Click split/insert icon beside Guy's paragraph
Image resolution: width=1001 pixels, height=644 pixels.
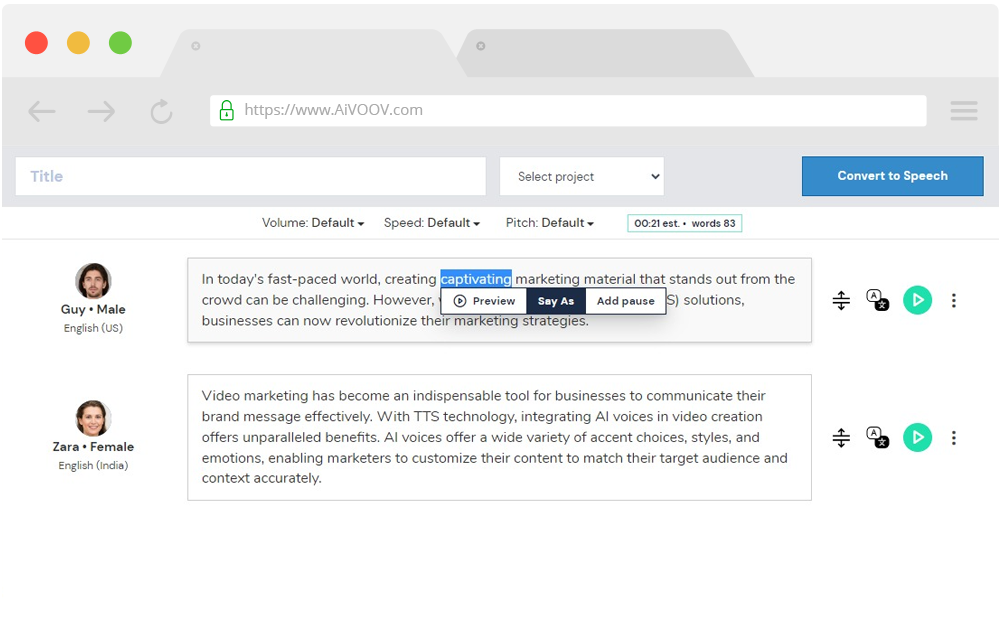[x=841, y=300]
